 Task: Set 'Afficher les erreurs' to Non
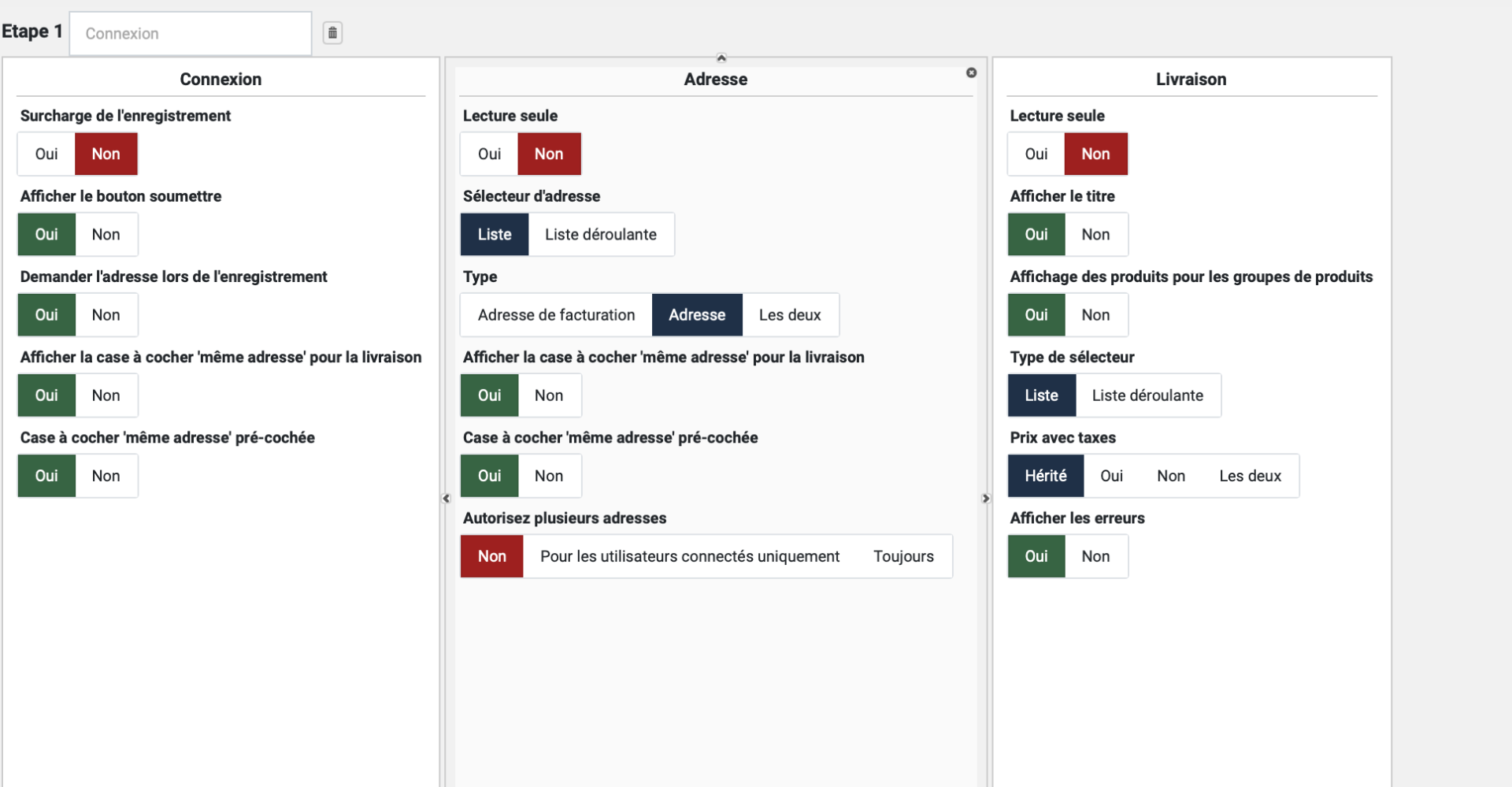point(1095,556)
